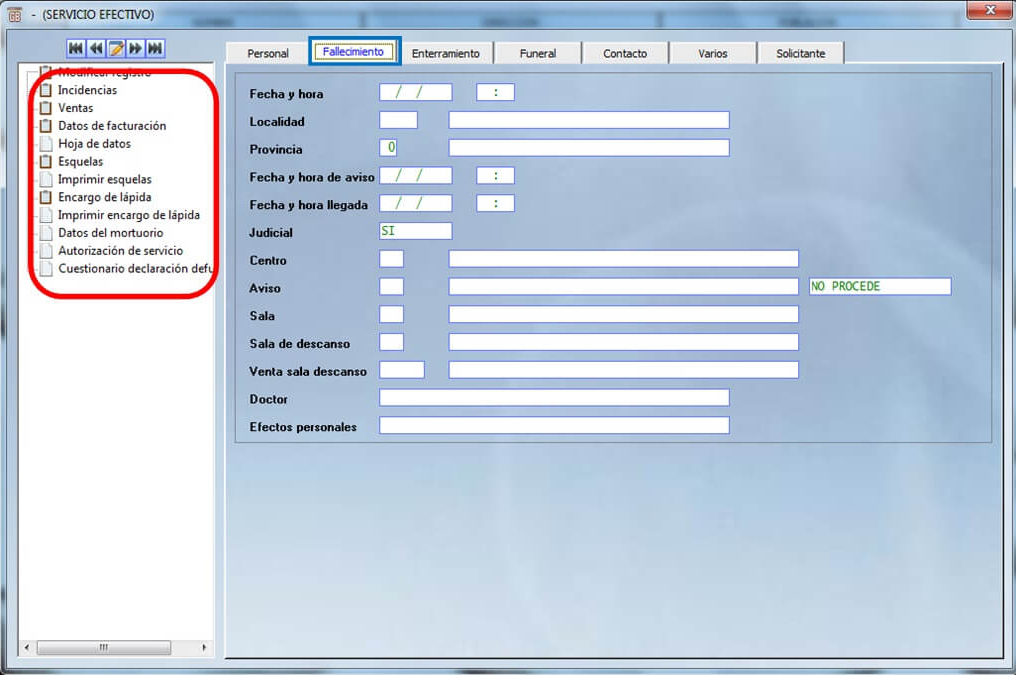The width and height of the screenshot is (1016, 675).
Task: Click the Provincia name field
Action: (589, 148)
